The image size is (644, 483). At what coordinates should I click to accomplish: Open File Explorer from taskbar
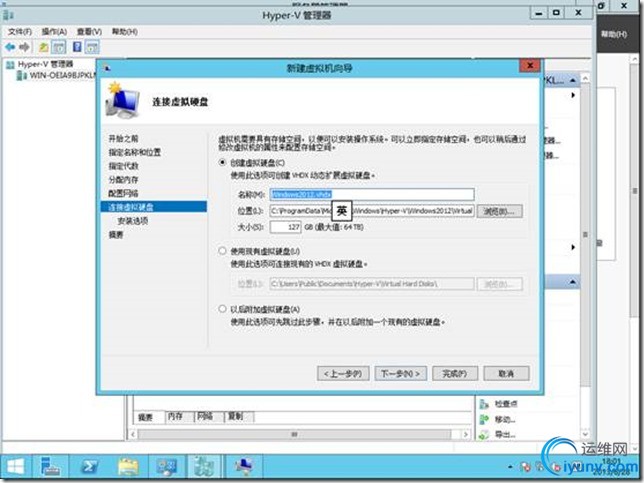click(128, 467)
